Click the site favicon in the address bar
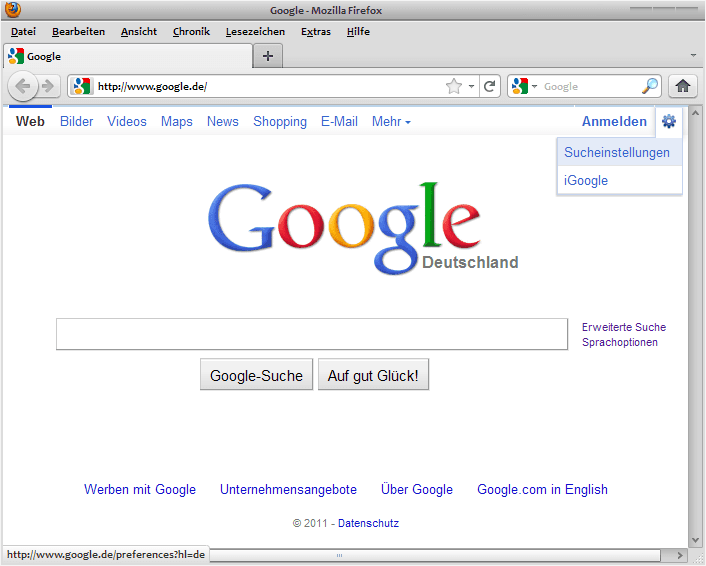Screen dimensions: 706x566 (82, 86)
